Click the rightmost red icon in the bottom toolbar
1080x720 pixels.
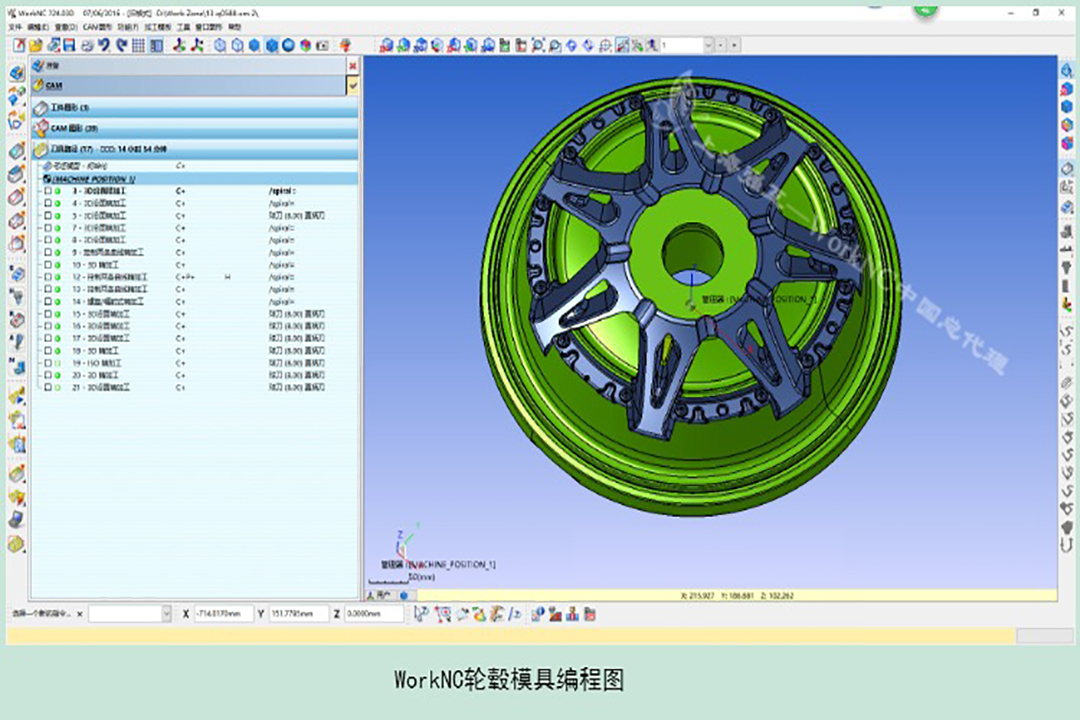coord(590,614)
